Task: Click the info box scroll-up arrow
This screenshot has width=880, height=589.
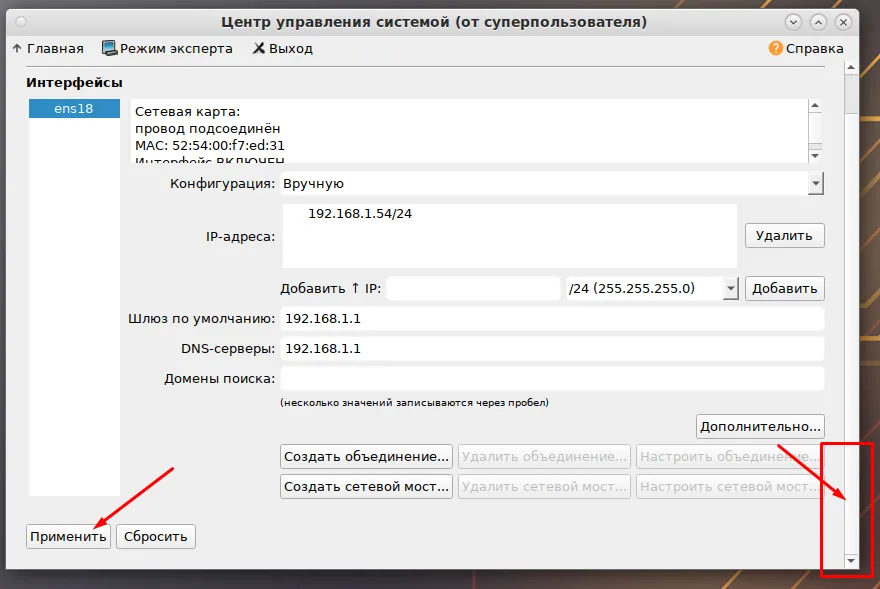Action: (x=815, y=106)
